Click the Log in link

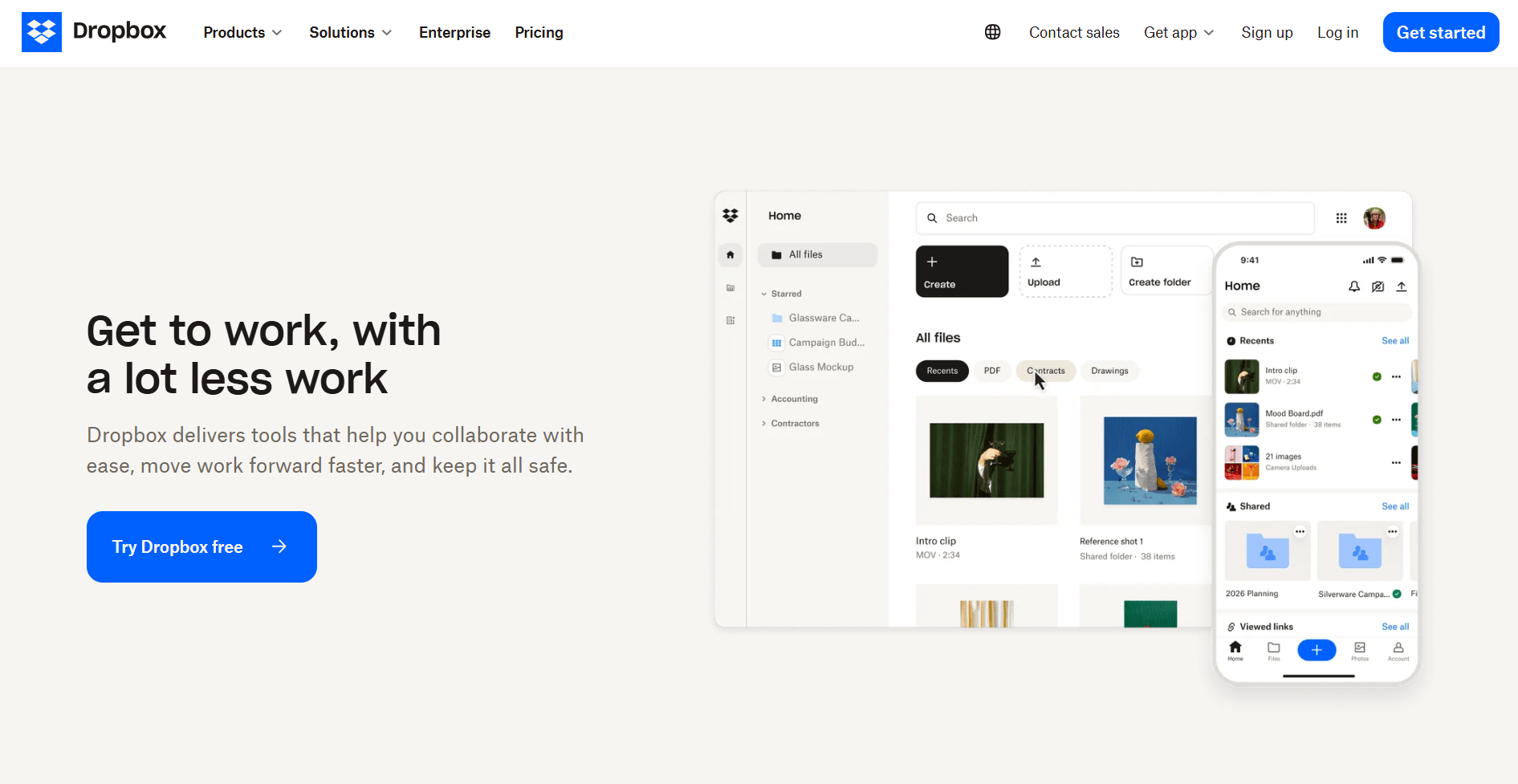pos(1337,33)
